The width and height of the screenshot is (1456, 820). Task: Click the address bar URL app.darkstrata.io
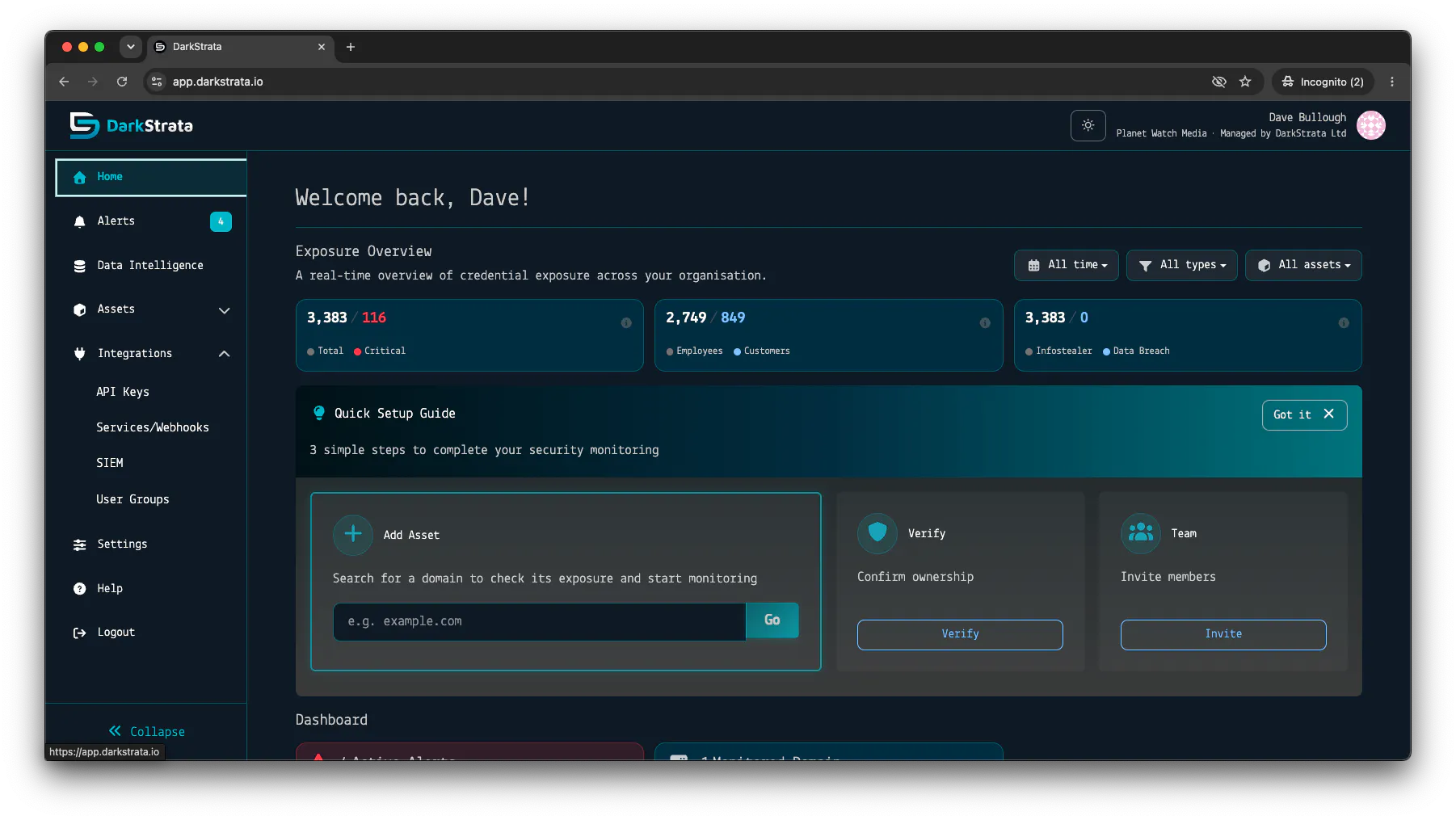click(218, 82)
